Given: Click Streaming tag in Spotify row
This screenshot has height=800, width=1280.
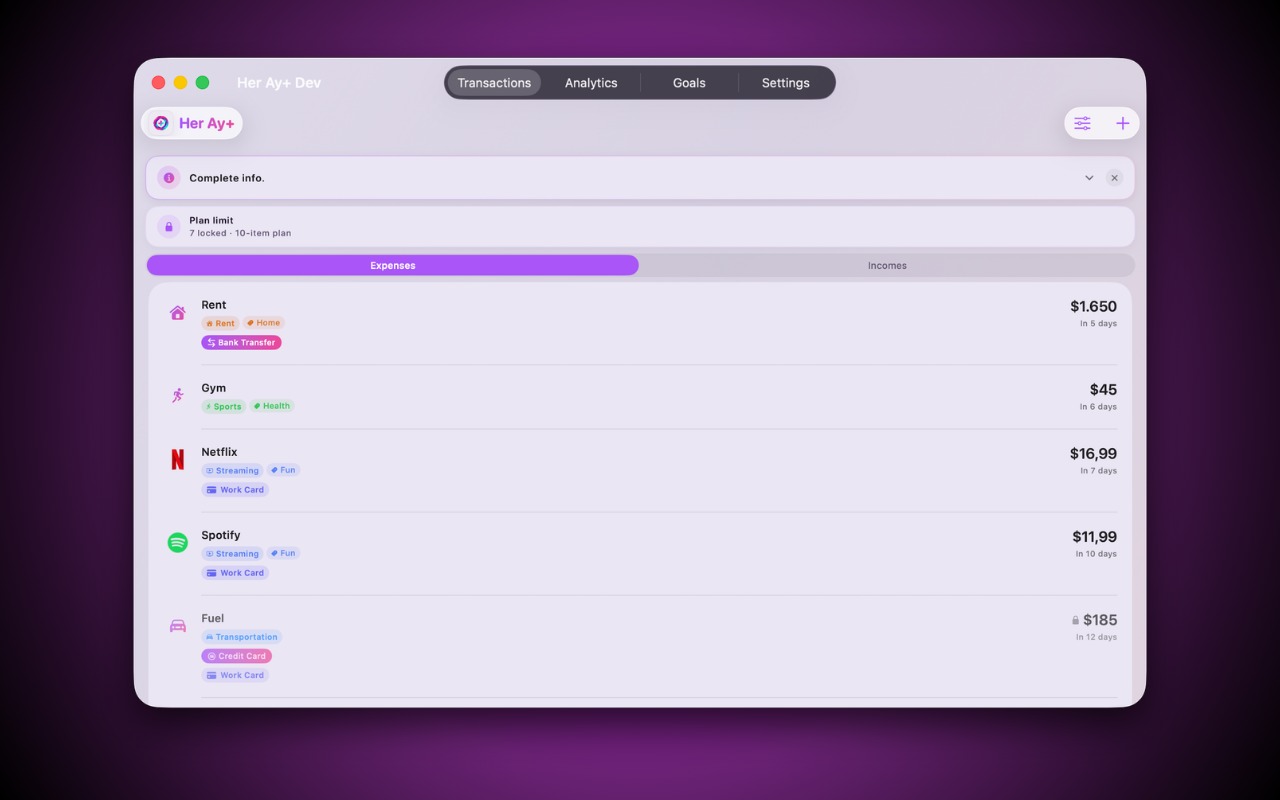Looking at the screenshot, I should point(232,553).
